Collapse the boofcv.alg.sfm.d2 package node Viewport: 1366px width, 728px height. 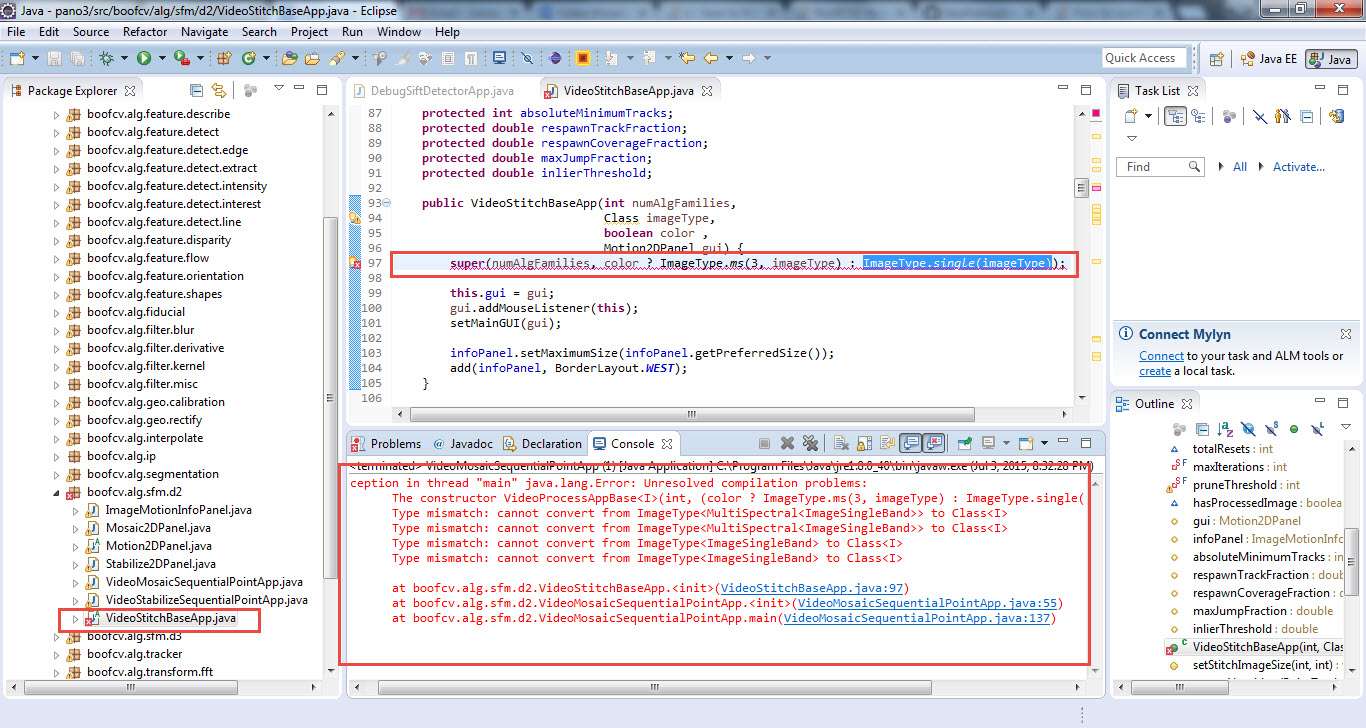(56, 492)
